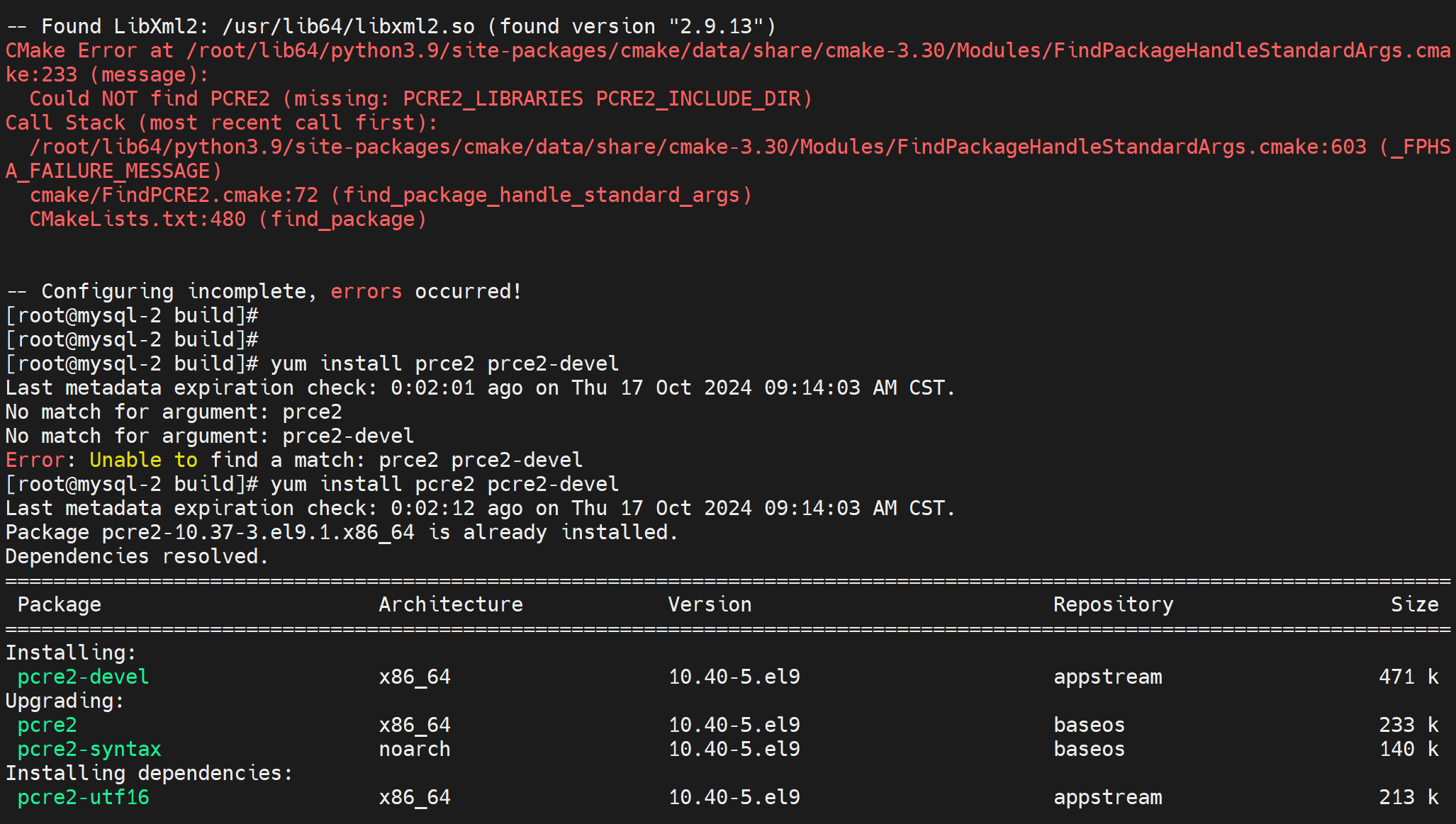Click the /usr/lib64/libxml2.so path
The width and height of the screenshot is (1456, 824).
point(348,26)
